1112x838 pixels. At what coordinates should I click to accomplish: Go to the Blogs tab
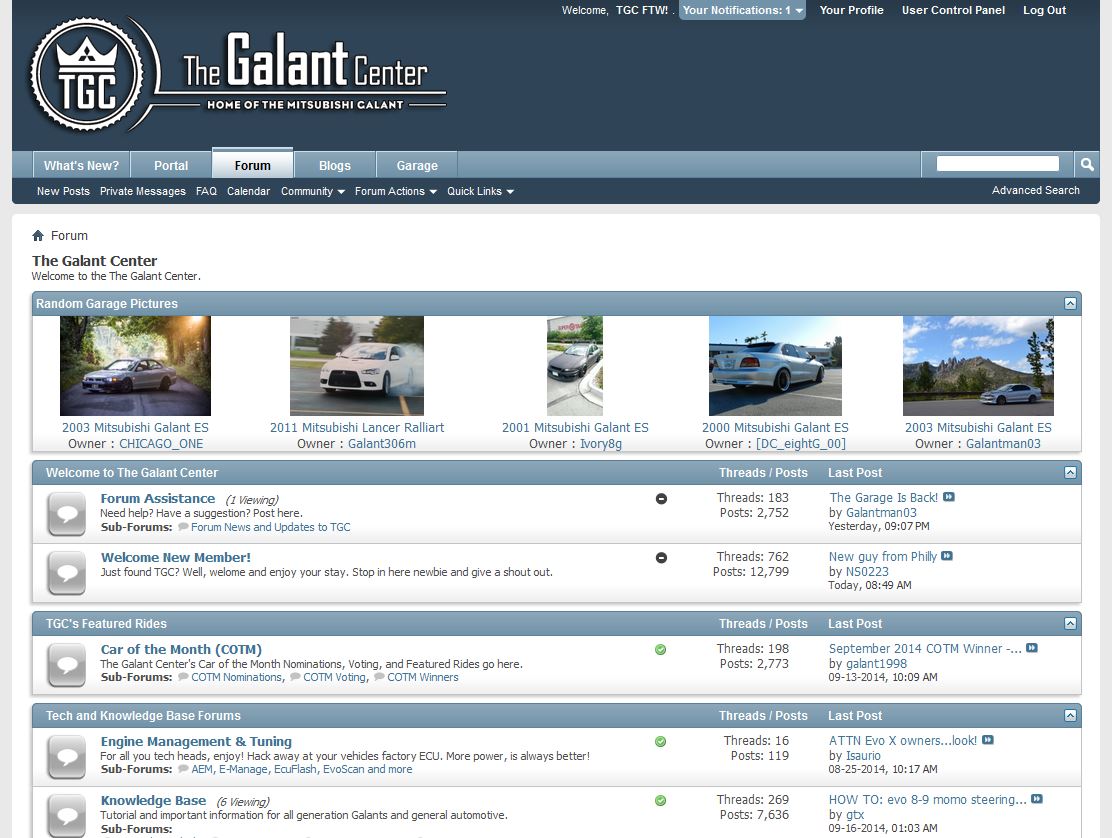coord(335,165)
